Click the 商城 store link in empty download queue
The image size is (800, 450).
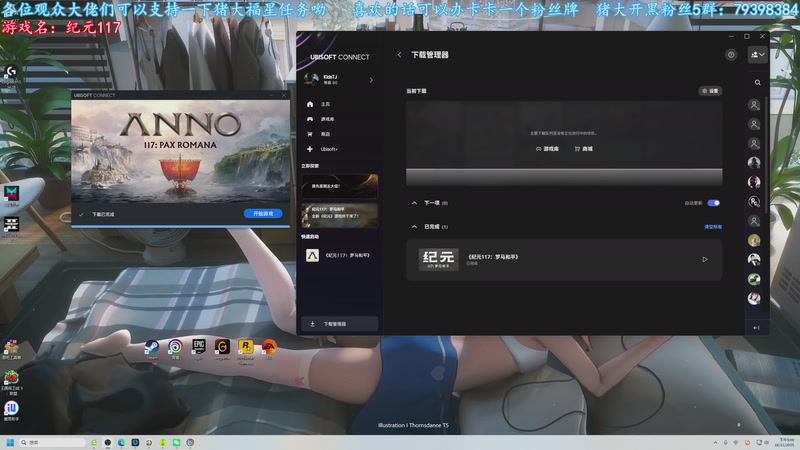pyautogui.click(x=584, y=149)
